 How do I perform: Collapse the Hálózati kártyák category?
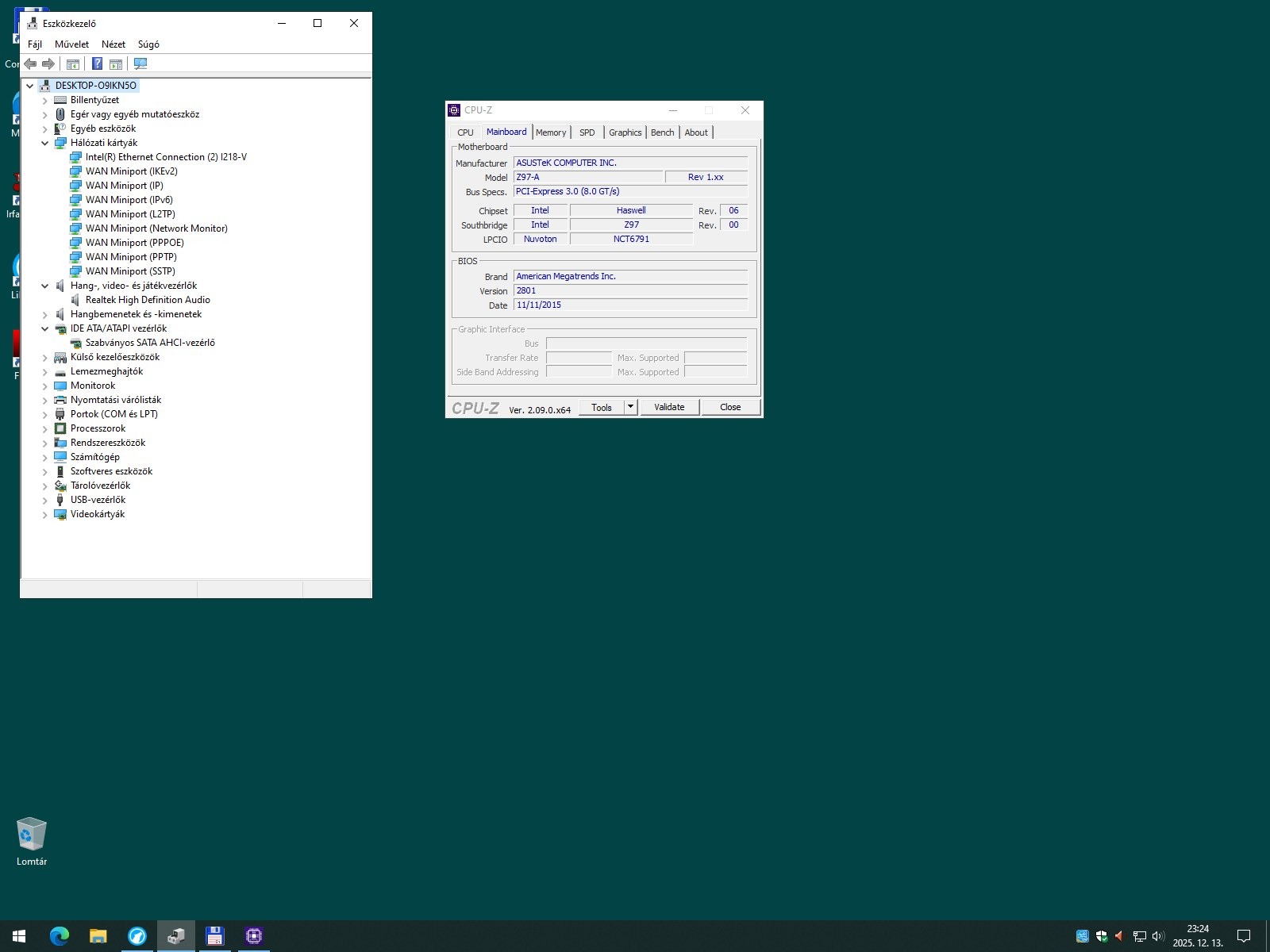(x=45, y=143)
